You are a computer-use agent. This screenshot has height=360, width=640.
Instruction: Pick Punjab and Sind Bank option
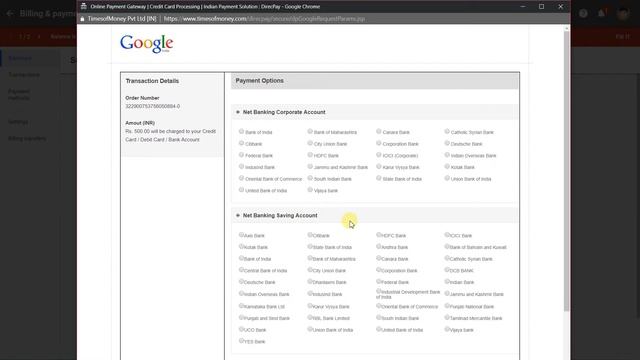(241, 318)
